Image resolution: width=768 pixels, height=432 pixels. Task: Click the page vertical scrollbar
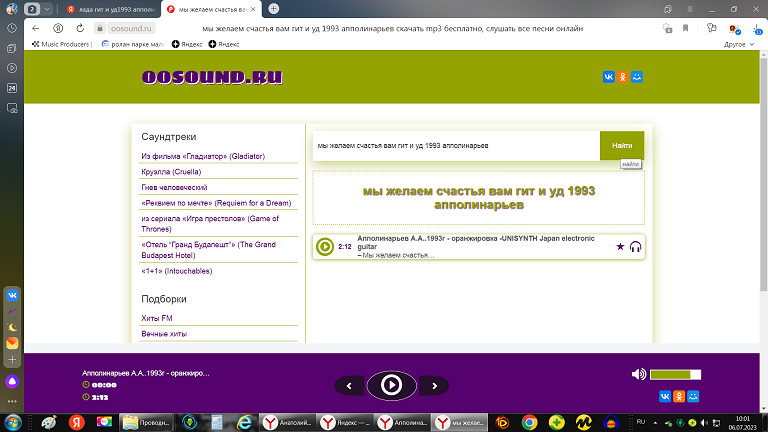click(764, 174)
